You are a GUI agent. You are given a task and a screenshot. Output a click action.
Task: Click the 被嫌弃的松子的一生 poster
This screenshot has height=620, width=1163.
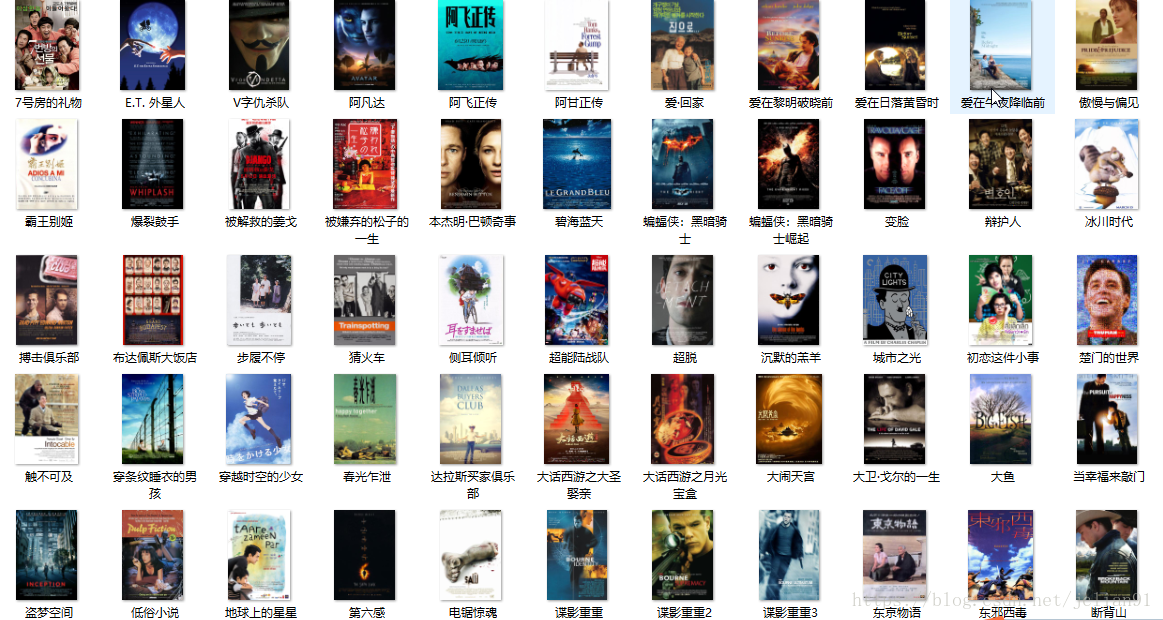point(366,164)
